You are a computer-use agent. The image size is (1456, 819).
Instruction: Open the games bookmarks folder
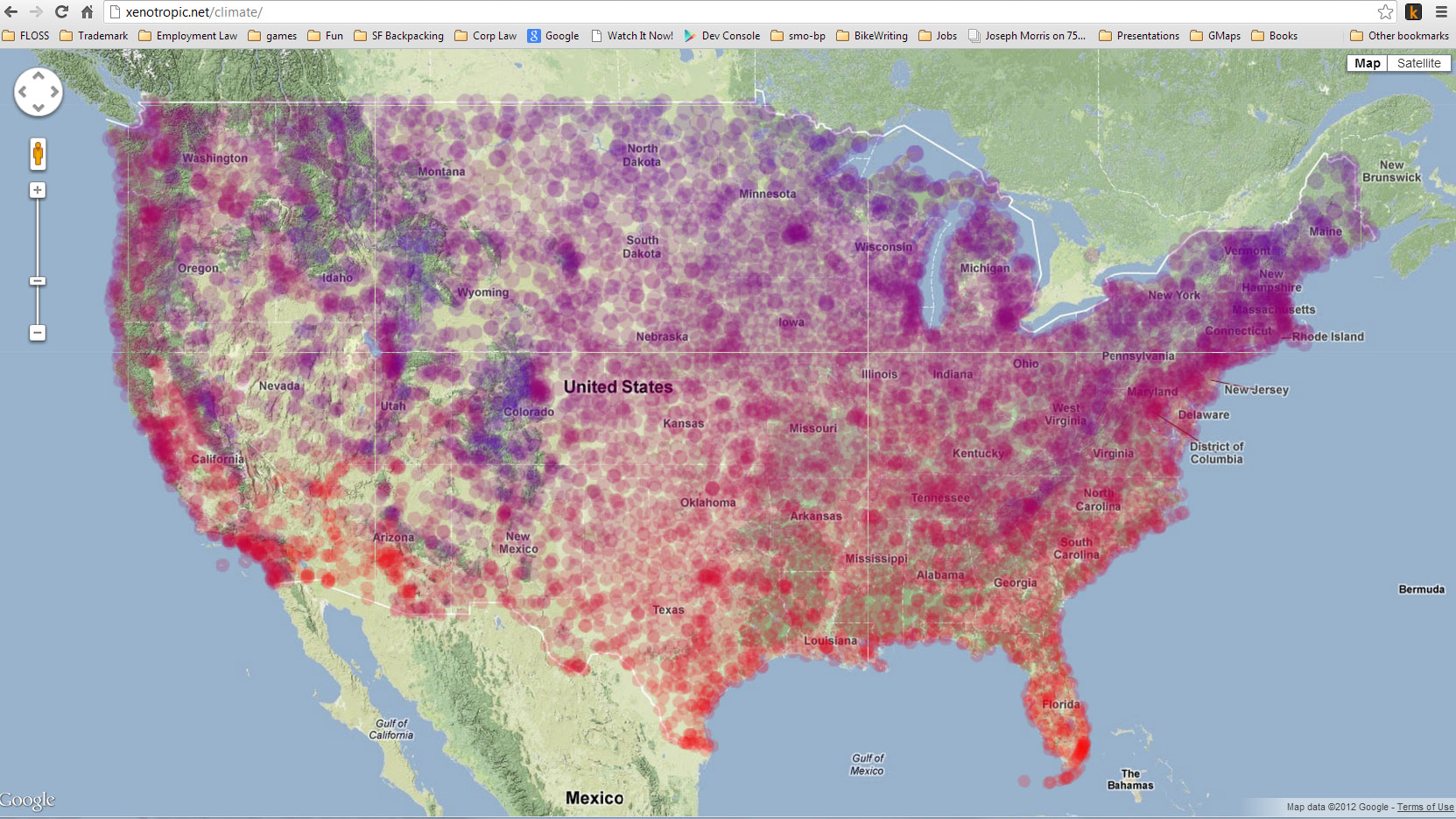[x=272, y=36]
